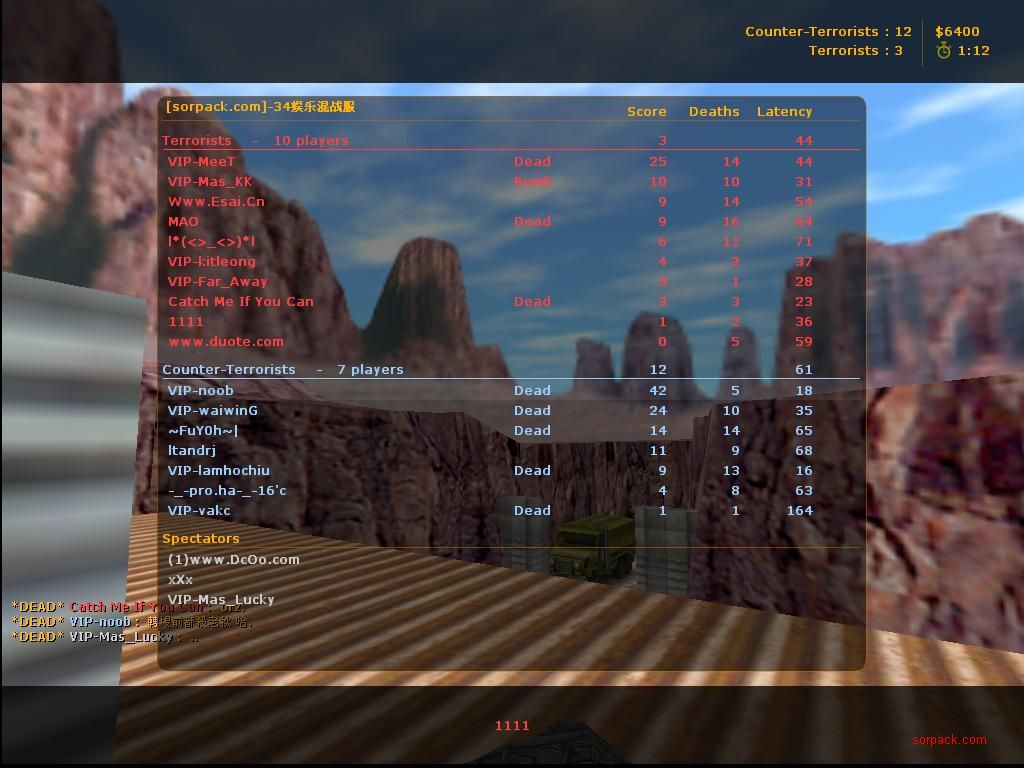
Task: Click the Latency column header
Action: (x=784, y=111)
